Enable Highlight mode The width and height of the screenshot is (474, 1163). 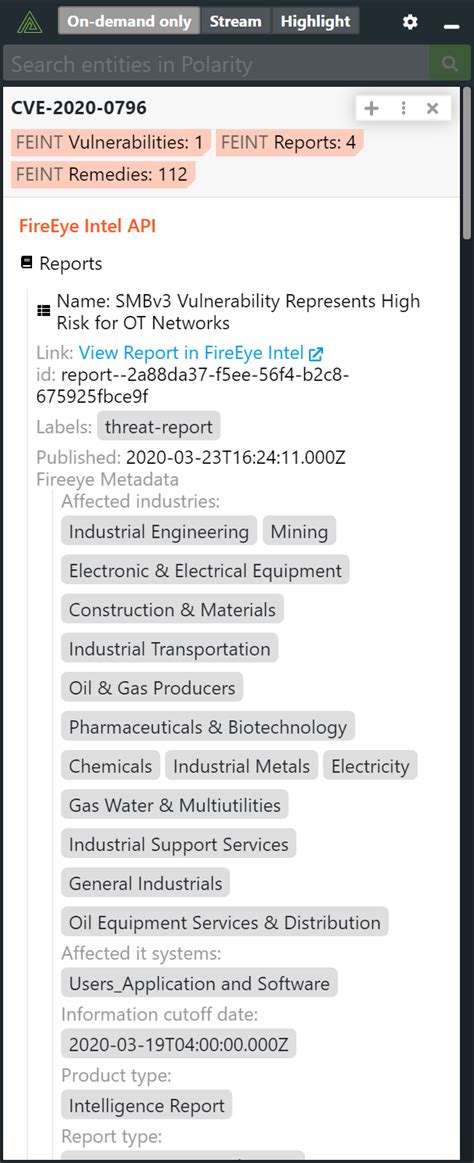(x=315, y=22)
